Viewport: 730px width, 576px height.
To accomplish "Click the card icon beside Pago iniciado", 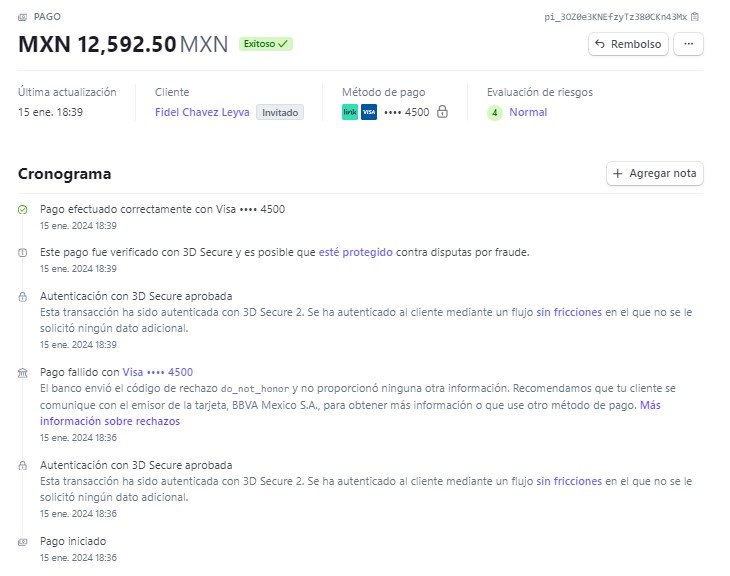I will point(23,541).
